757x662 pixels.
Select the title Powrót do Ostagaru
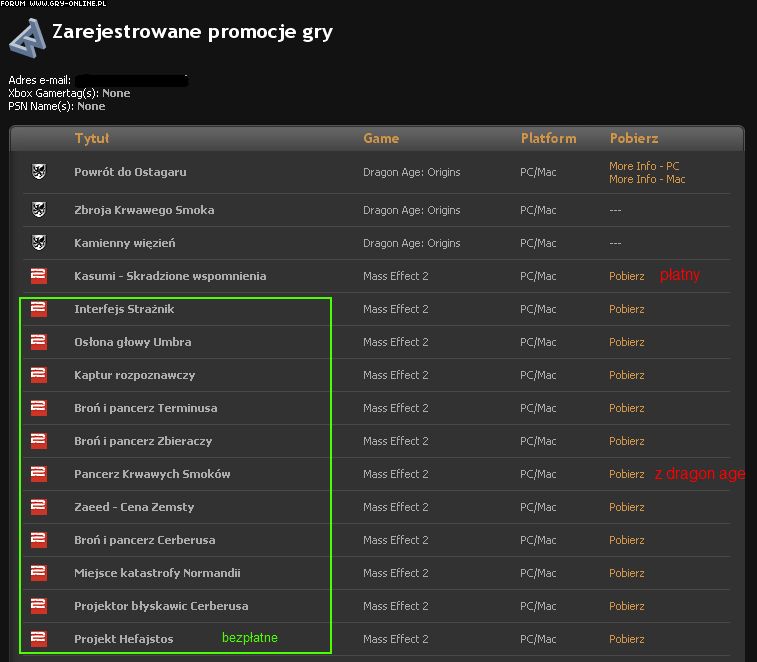130,172
